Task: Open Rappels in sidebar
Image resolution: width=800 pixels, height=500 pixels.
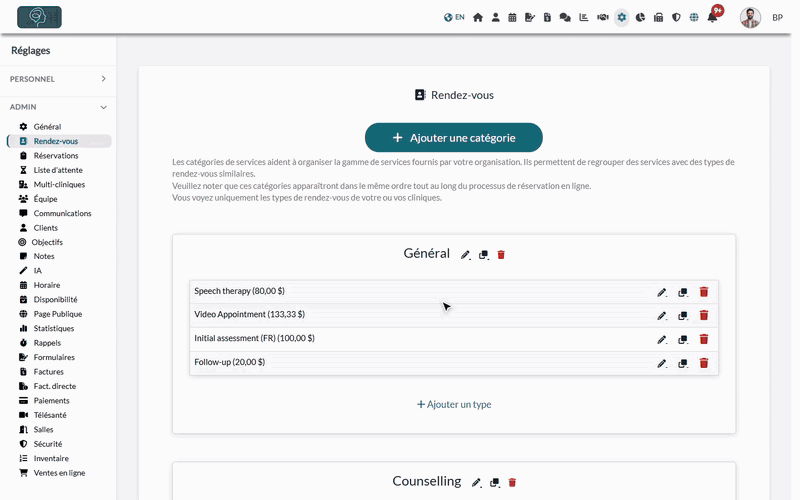Action: (47, 343)
